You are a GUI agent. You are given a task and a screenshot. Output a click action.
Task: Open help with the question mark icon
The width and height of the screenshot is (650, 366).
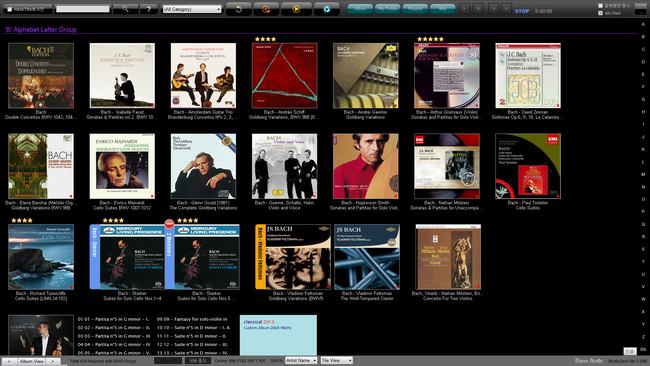click(149, 9)
